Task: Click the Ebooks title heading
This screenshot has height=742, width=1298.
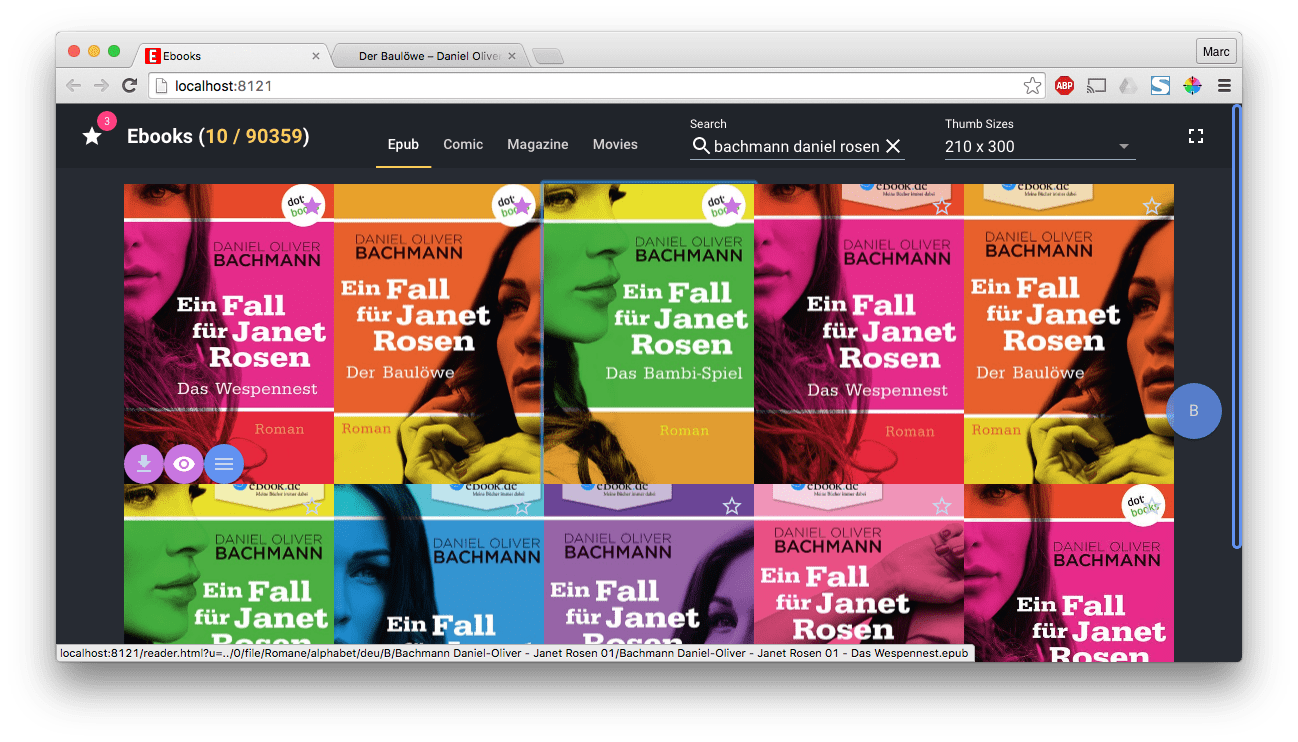Action: [x=218, y=136]
